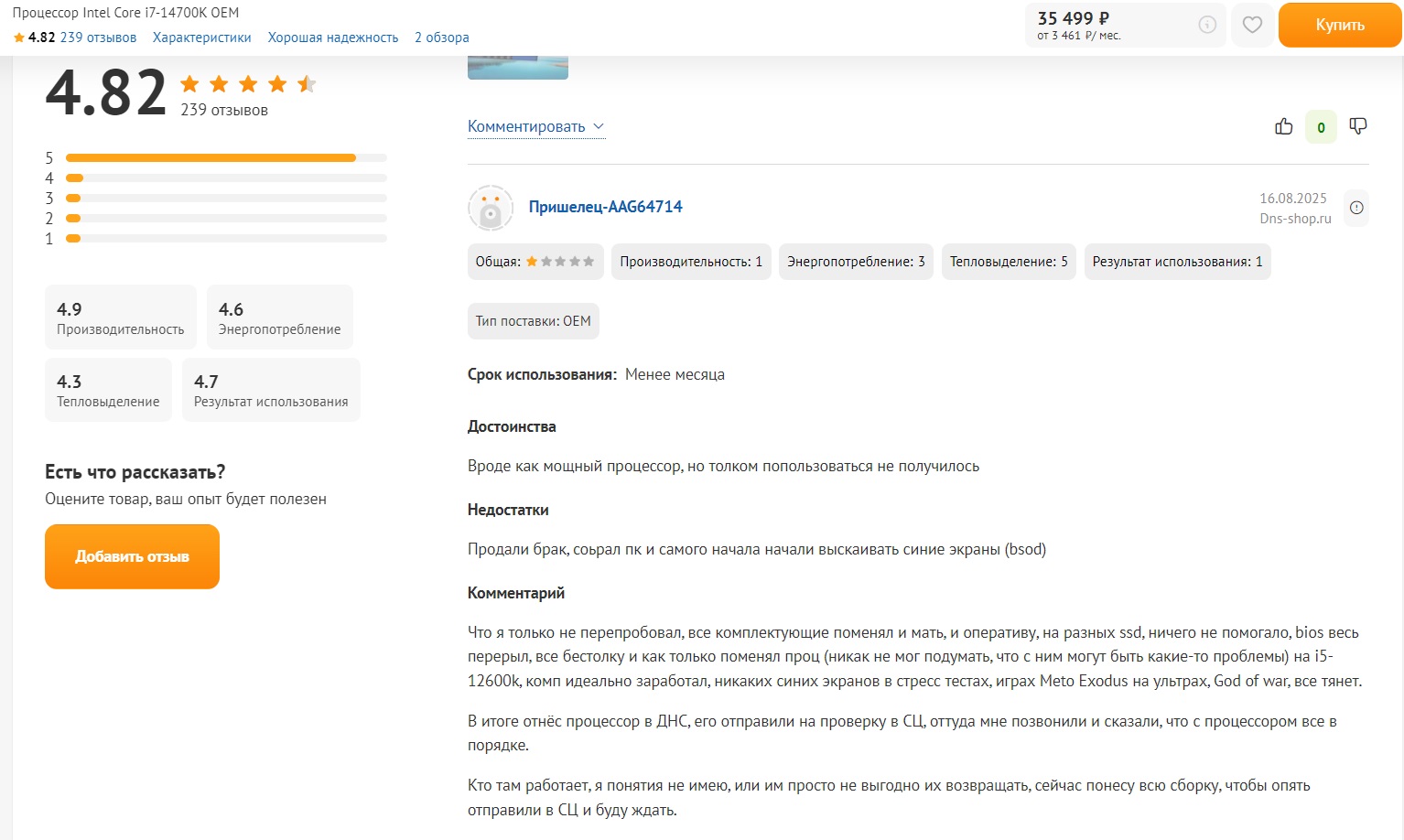The width and height of the screenshot is (1404, 840).
Task: Dislike the review with thumbs-down icon
Action: [x=1358, y=126]
